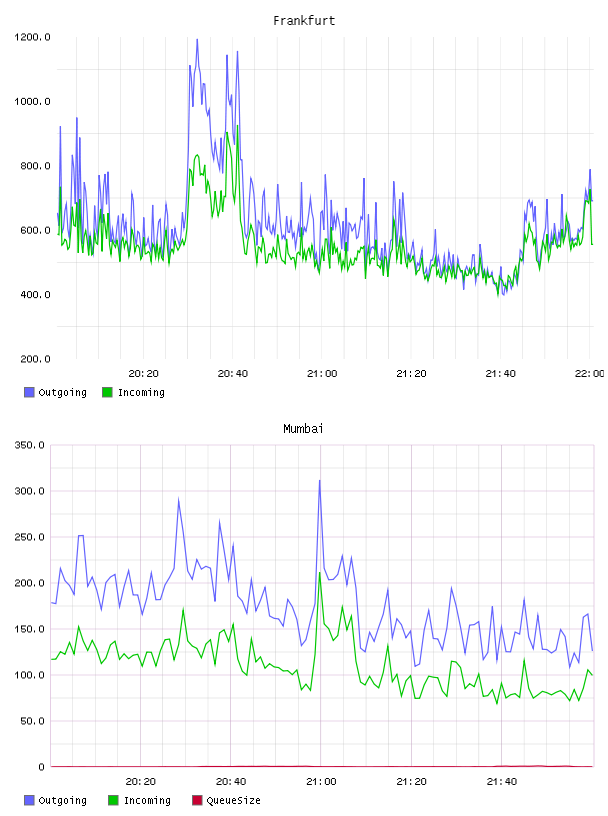Click the 350.0 y-axis label on Mumbai chart
This screenshot has width=608, height=816.
point(29,445)
